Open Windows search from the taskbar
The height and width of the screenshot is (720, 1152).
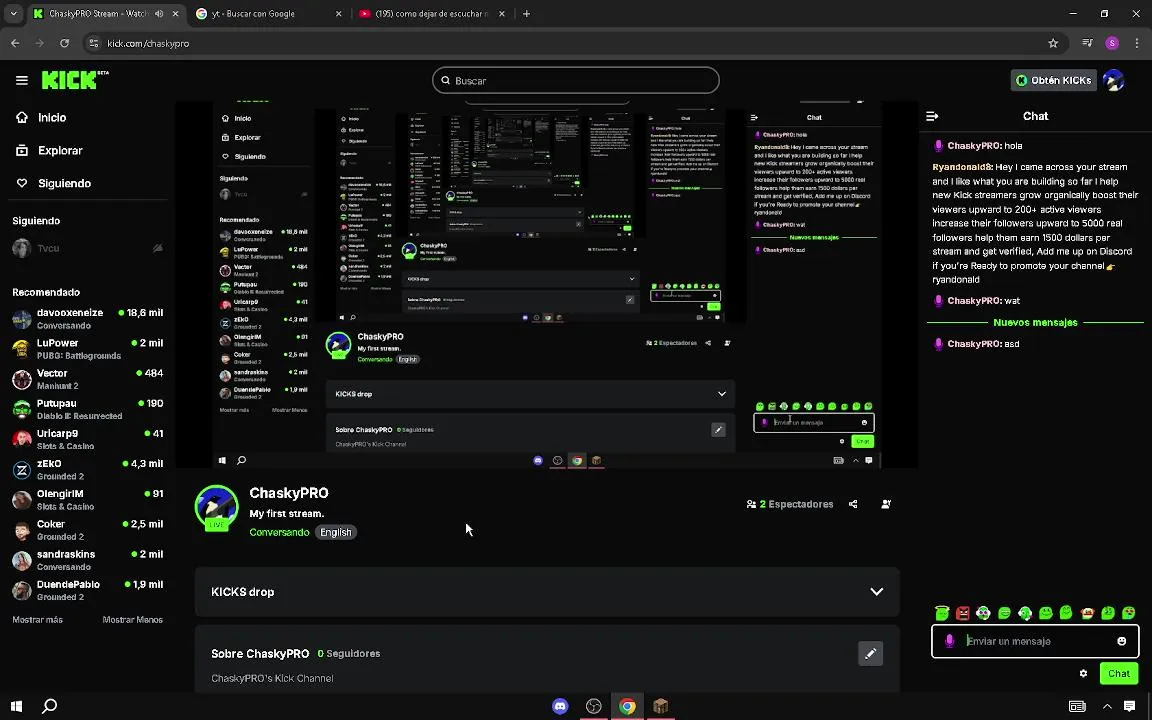pos(49,706)
